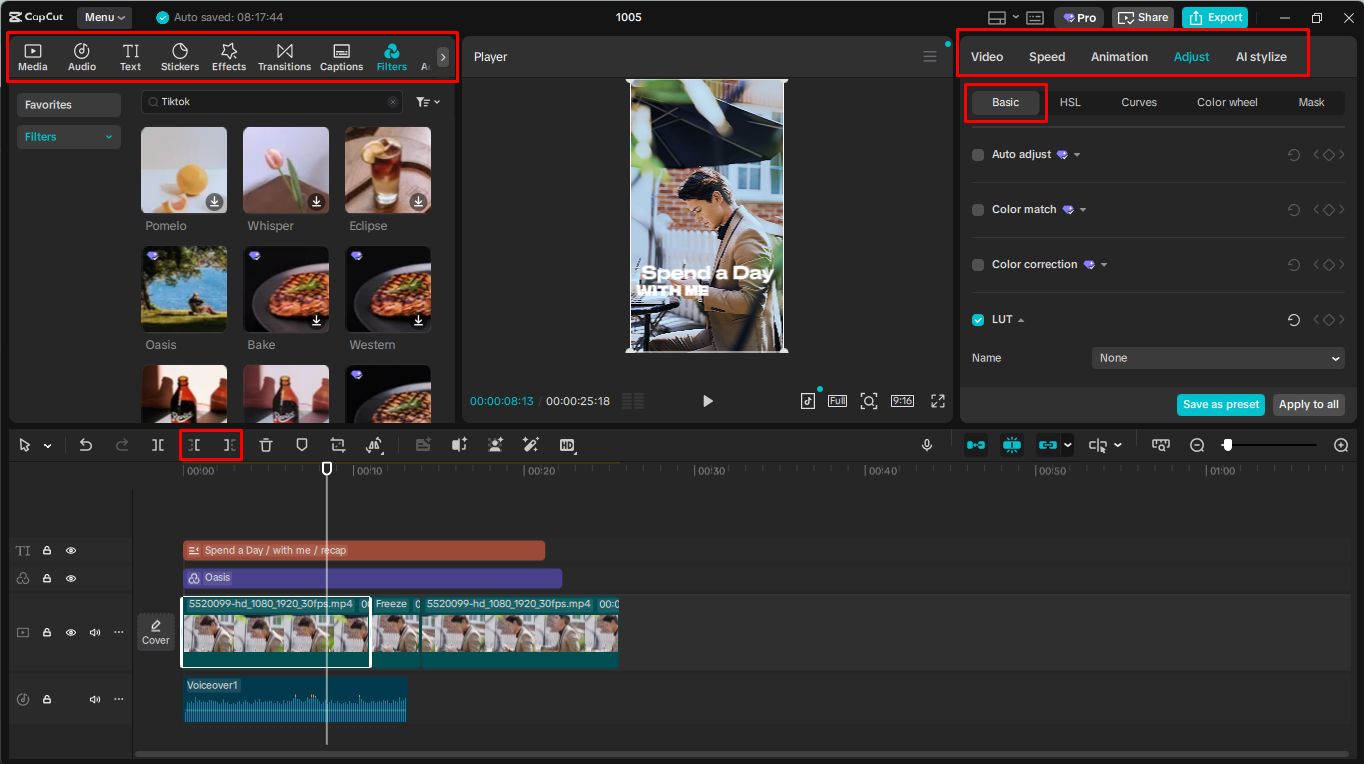This screenshot has width=1364, height=764.
Task: Open the LUT Name dropdown showing None
Action: click(x=1217, y=357)
